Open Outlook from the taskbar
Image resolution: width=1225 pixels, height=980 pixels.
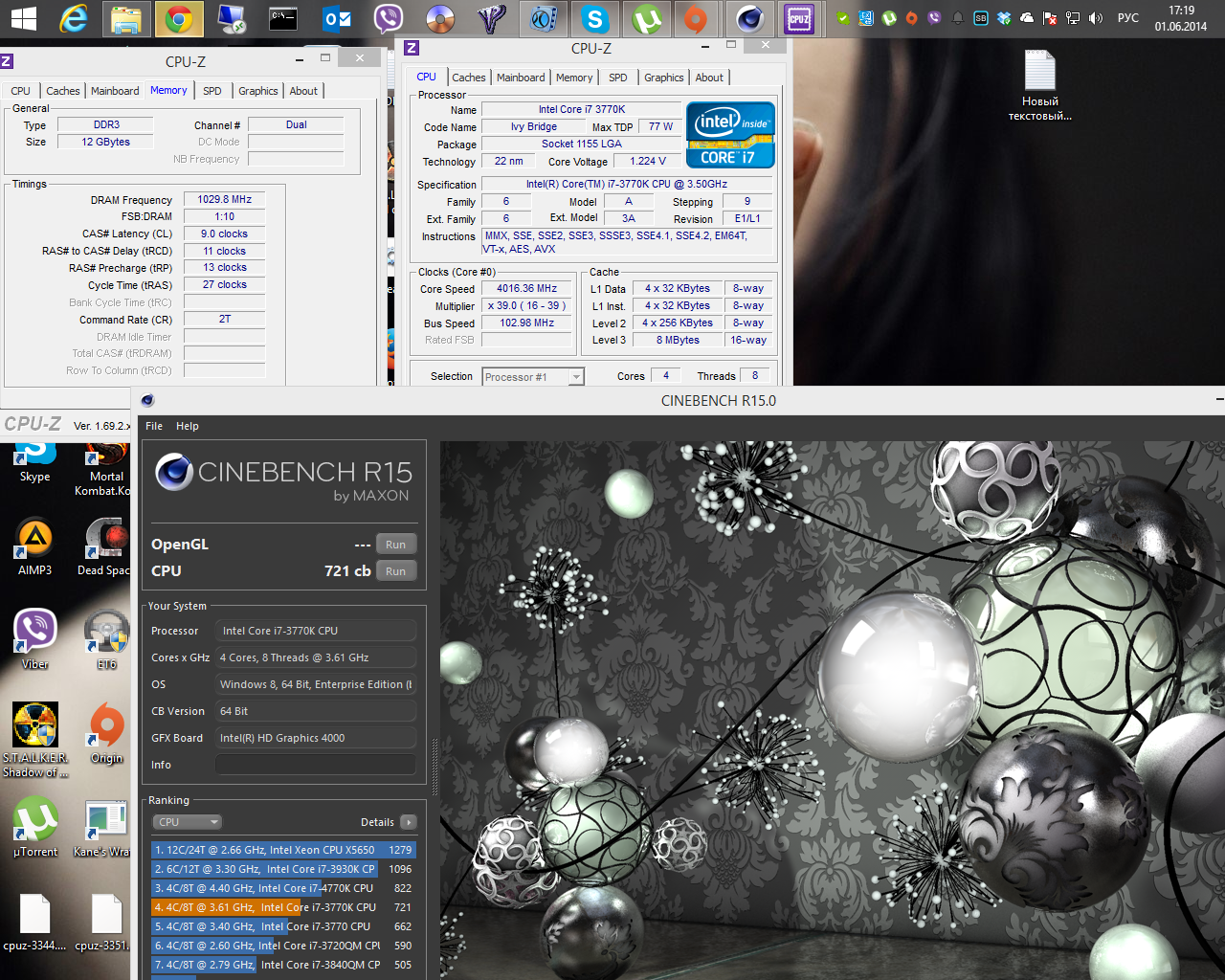337,18
